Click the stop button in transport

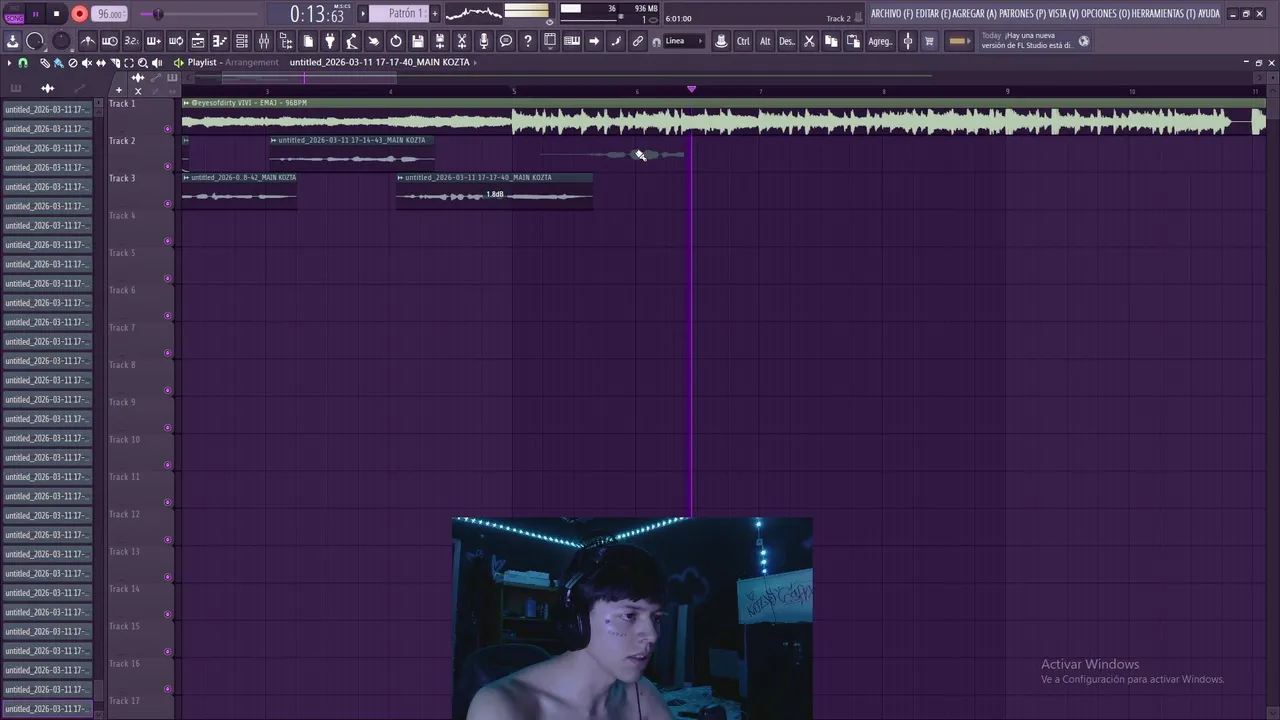click(x=56, y=14)
